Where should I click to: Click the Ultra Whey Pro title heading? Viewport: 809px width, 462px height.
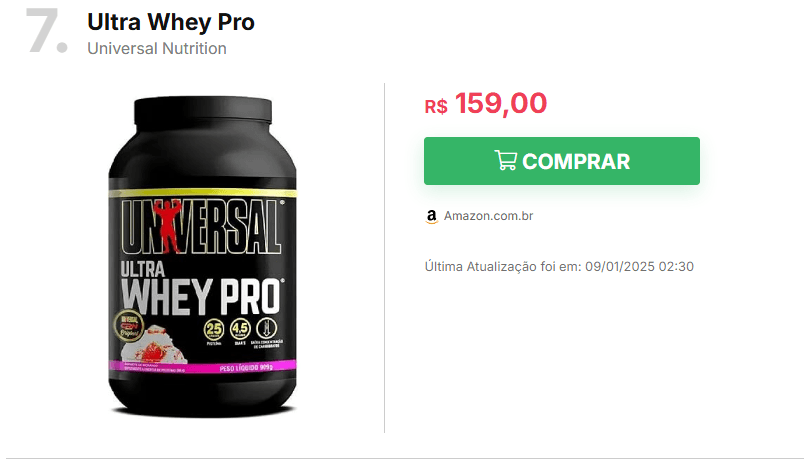(x=171, y=22)
